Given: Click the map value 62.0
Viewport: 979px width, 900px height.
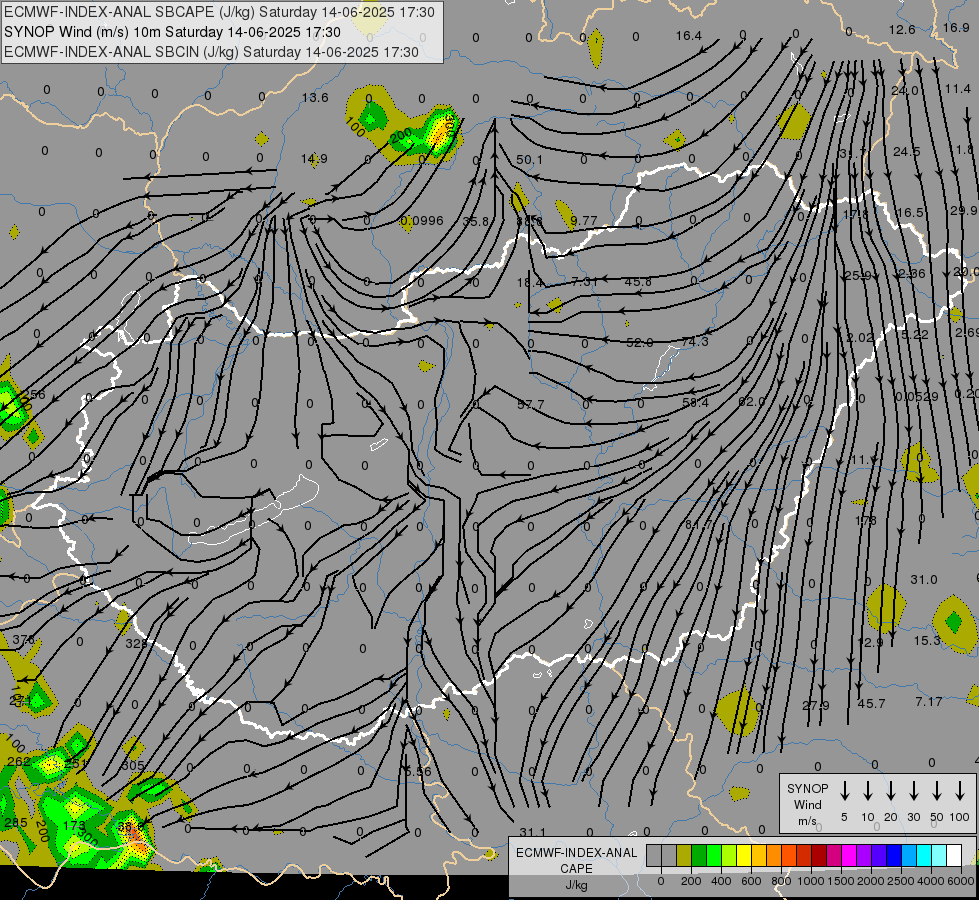Looking at the screenshot, I should tap(751, 401).
